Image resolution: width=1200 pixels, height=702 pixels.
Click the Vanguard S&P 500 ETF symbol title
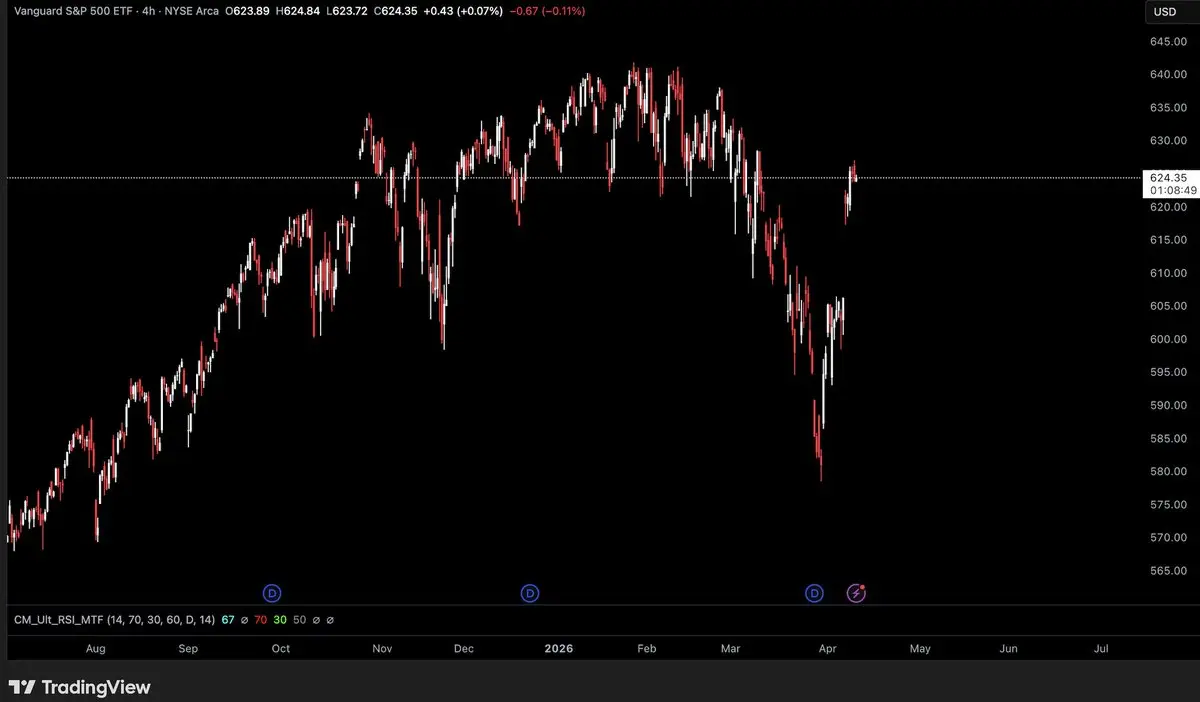(x=71, y=11)
